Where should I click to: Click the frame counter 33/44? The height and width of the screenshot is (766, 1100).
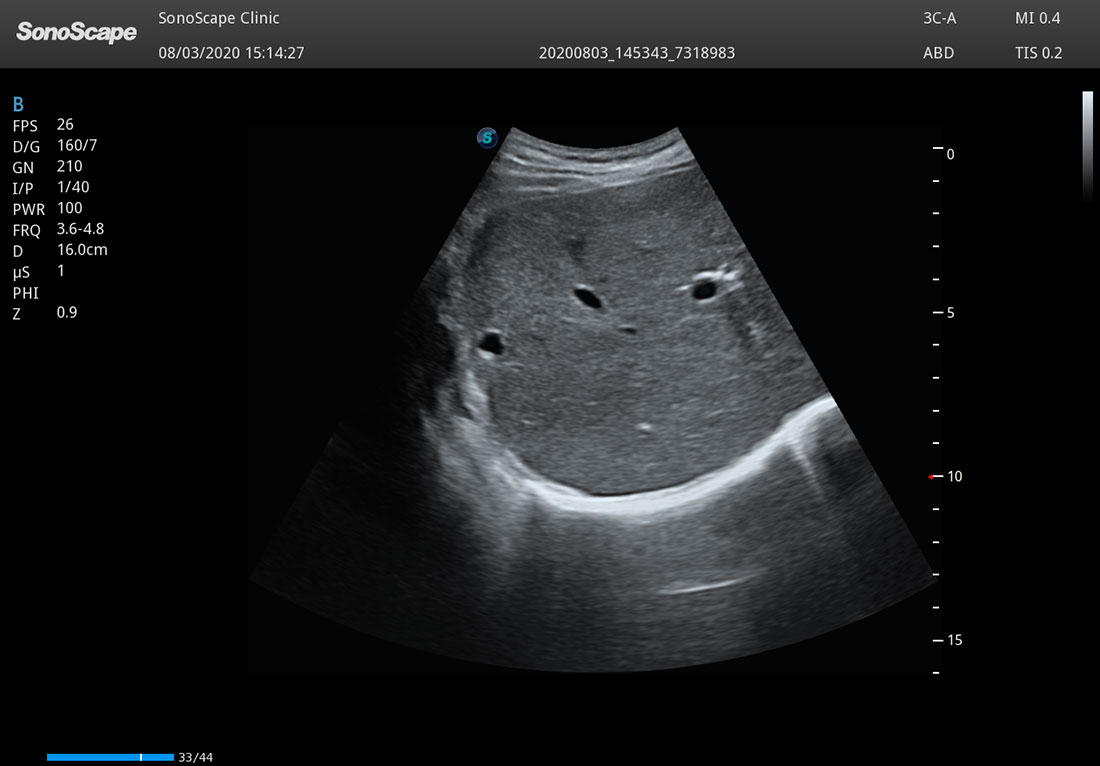196,758
